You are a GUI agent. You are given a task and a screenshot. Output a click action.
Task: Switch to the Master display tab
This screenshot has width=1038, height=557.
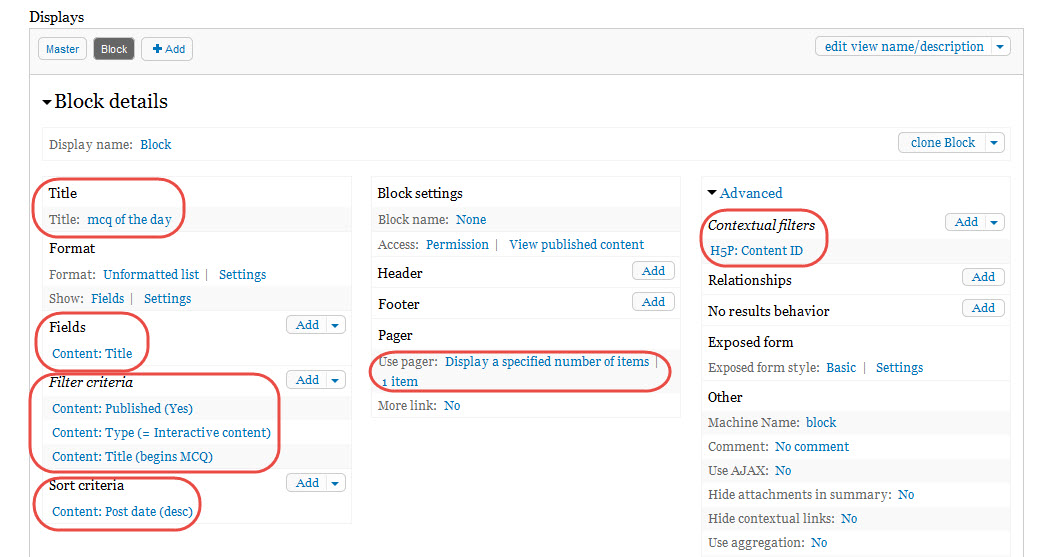point(62,49)
